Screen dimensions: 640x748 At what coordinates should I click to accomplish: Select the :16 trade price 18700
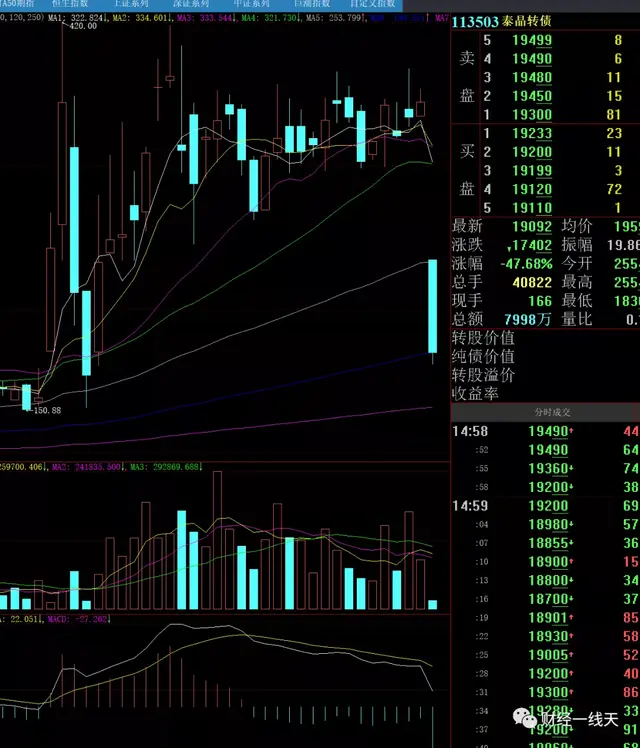548,599
